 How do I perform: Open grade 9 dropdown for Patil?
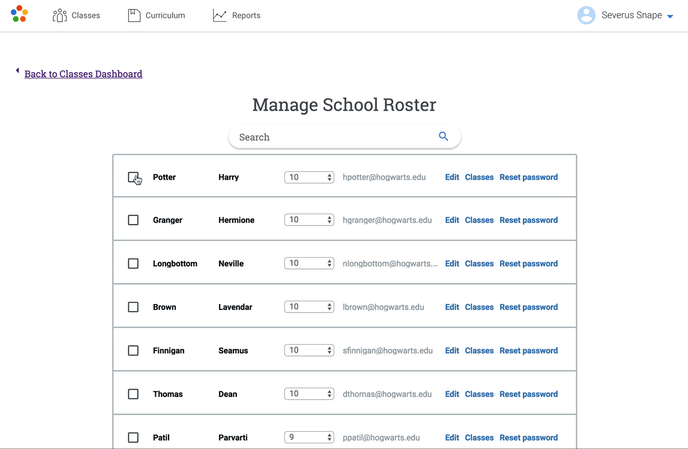click(309, 437)
